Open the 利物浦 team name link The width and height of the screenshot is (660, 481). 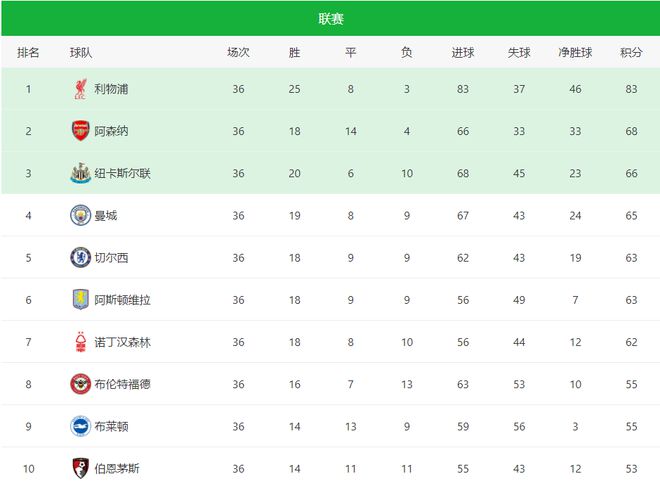tap(111, 89)
